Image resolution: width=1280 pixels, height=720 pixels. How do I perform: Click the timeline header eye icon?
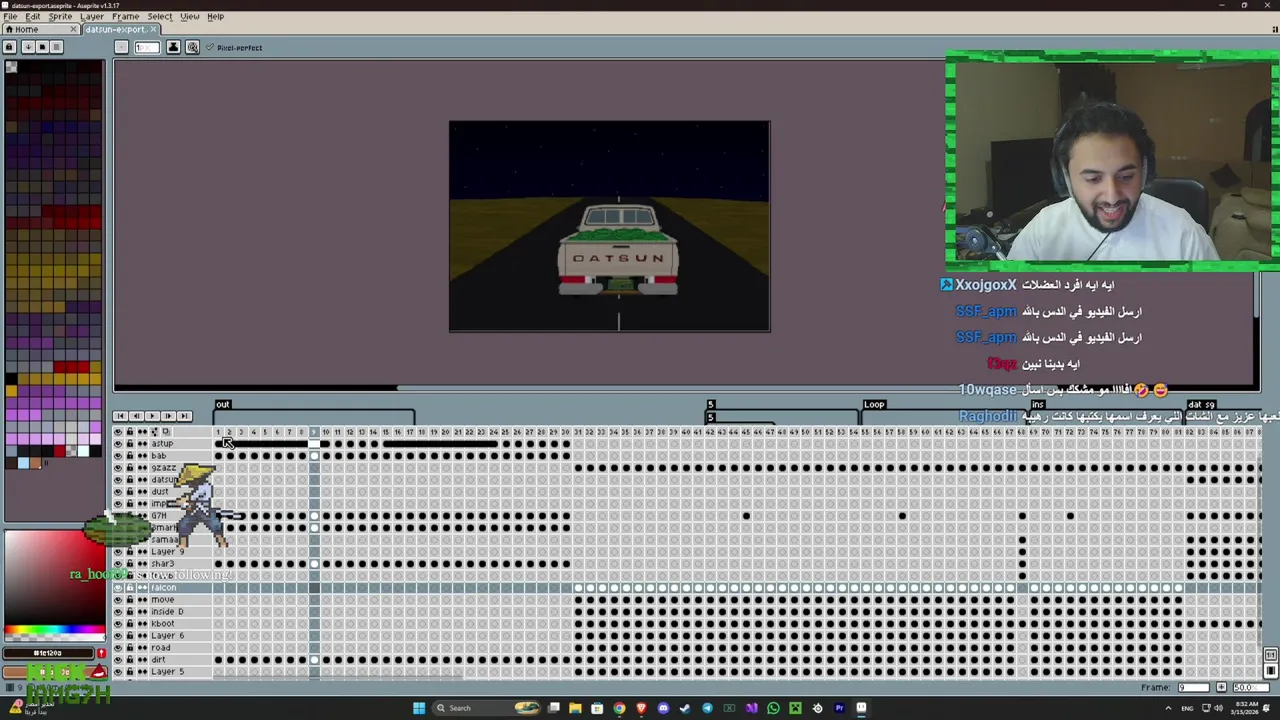118,432
